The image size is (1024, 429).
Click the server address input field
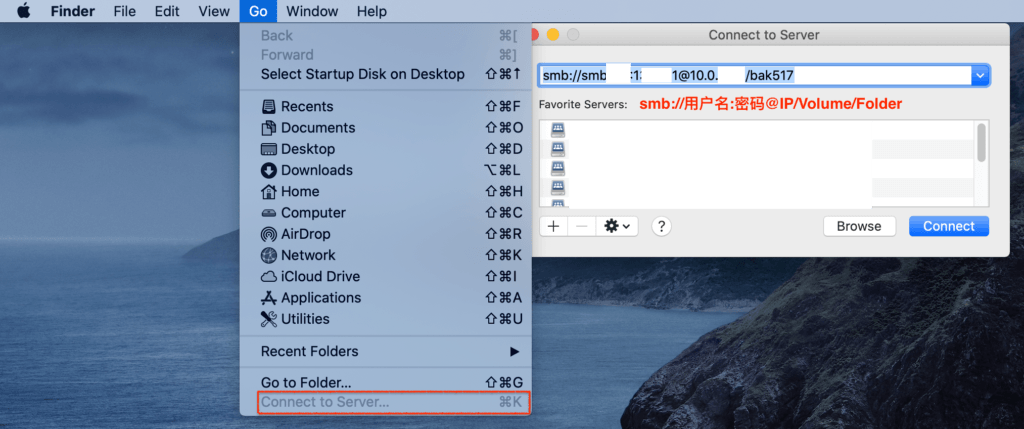coord(756,76)
